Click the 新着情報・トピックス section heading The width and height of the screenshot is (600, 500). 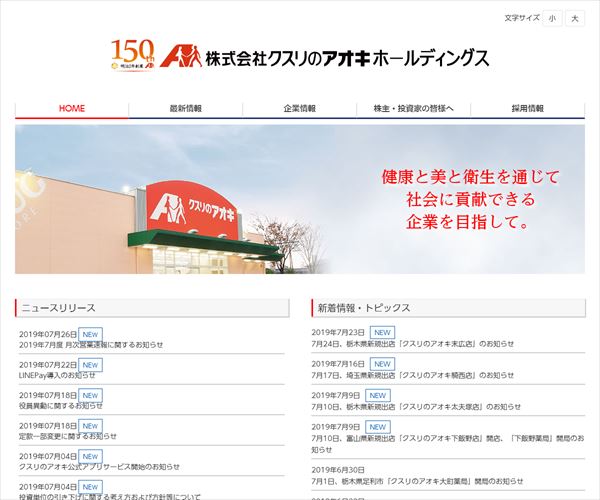[448, 308]
